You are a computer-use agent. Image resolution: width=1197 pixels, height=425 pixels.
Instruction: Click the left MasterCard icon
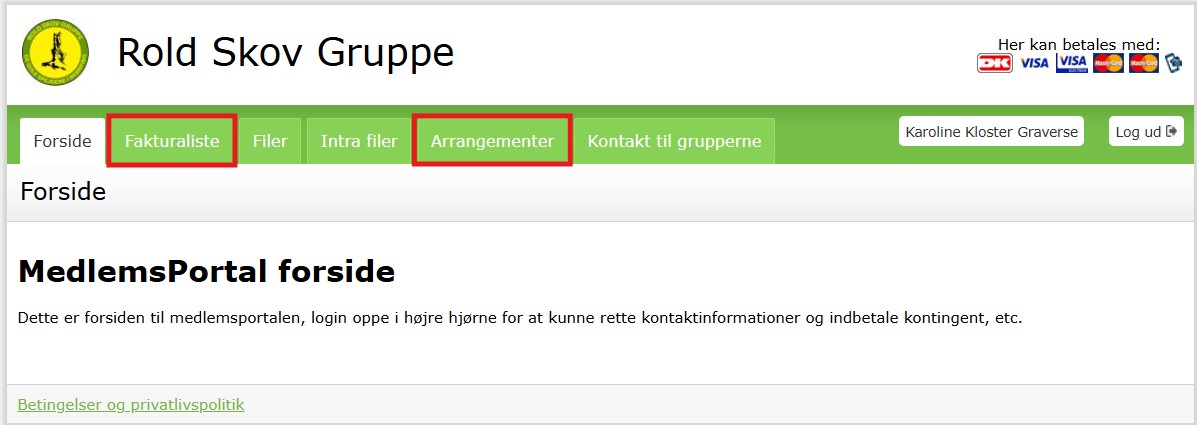click(x=1108, y=63)
